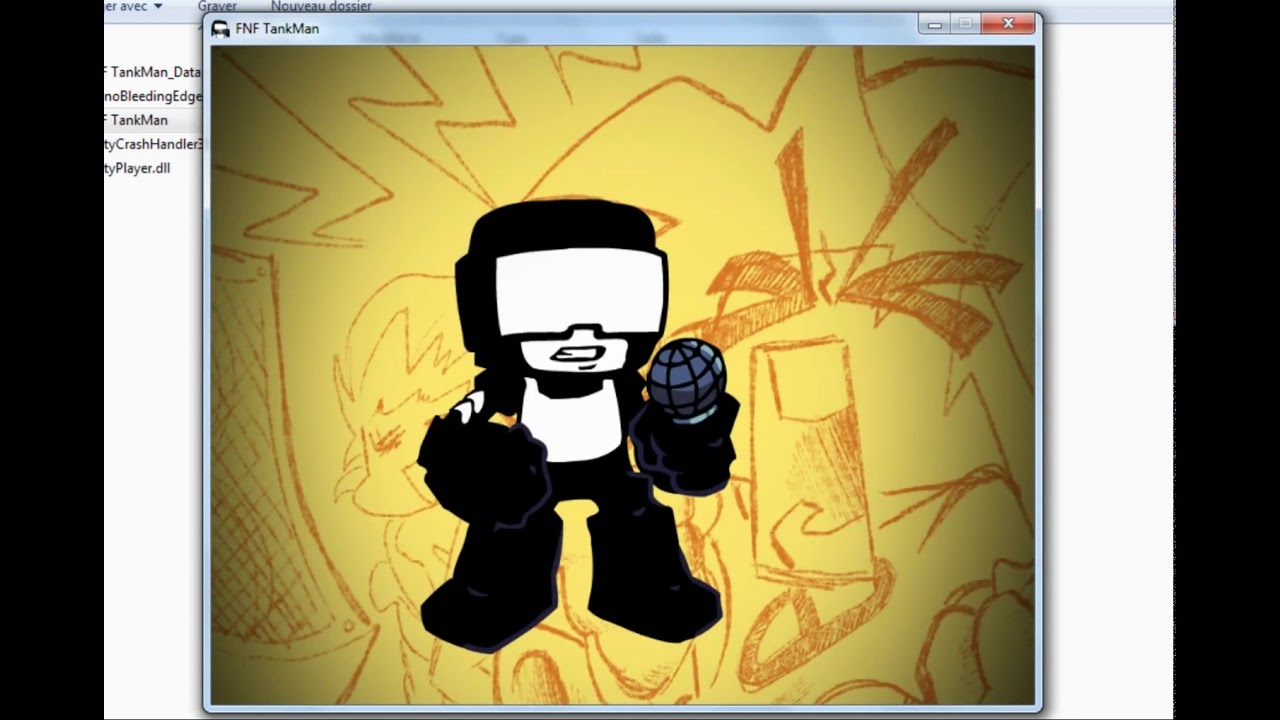Viewport: 1280px width, 720px height.
Task: Click the FNF TankMan title bar text
Action: 277,29
